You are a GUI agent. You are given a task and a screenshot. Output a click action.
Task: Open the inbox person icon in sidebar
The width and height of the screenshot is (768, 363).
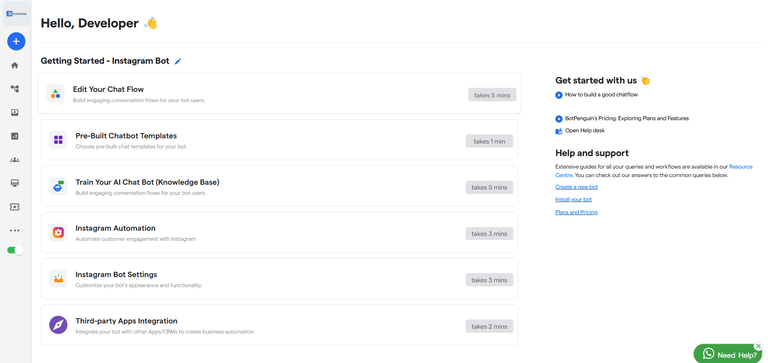click(15, 113)
